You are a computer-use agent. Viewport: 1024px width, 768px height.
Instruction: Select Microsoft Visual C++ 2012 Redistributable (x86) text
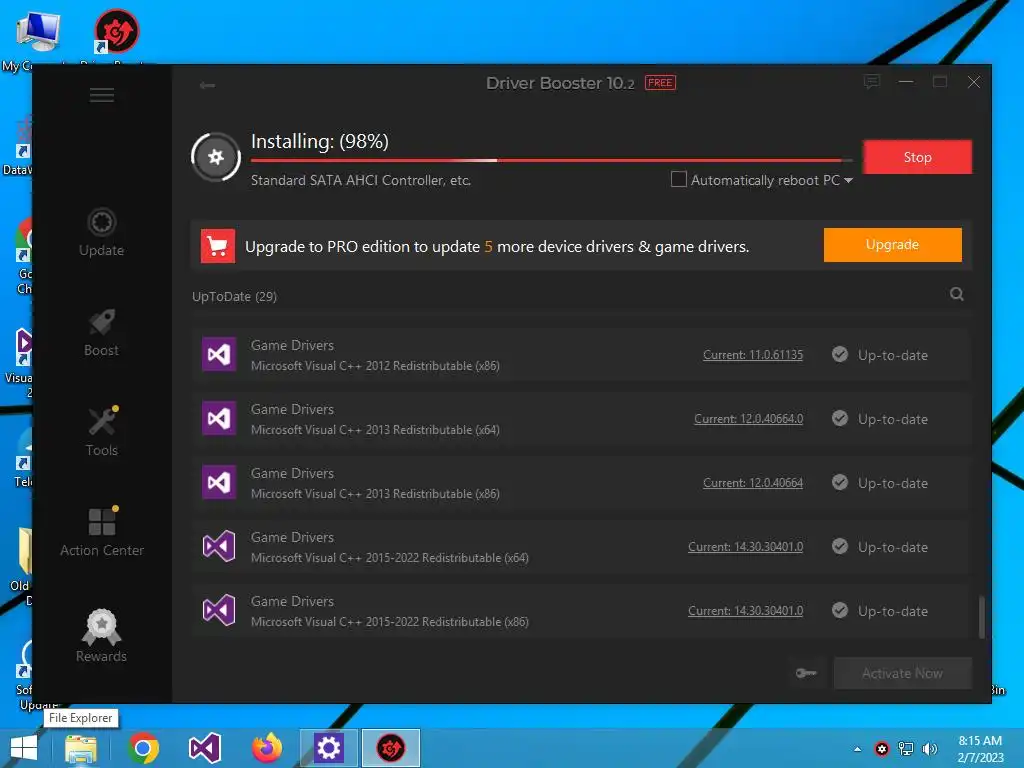coord(376,366)
